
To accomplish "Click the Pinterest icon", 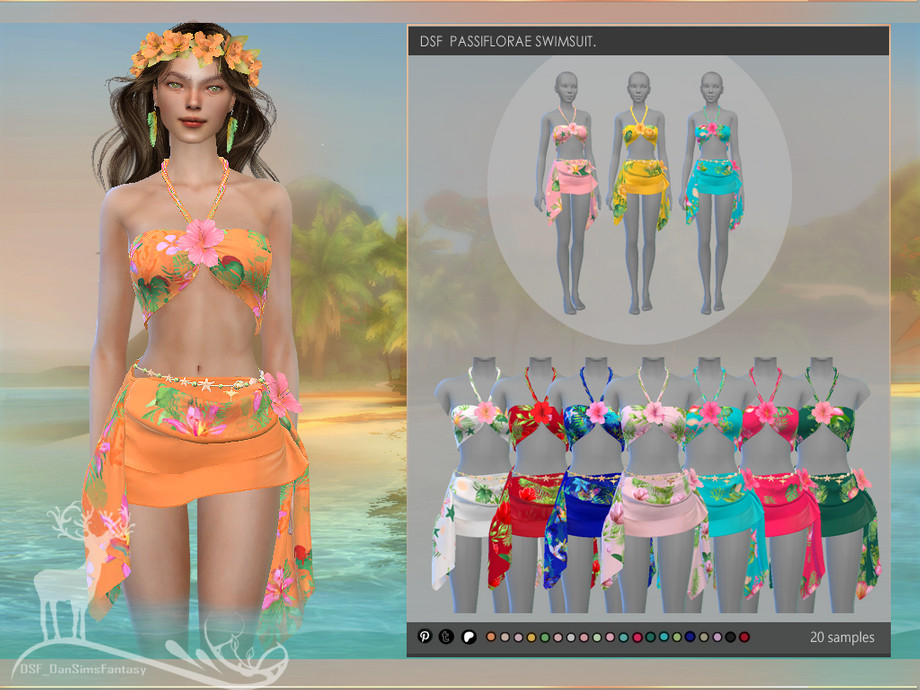I will tap(425, 636).
